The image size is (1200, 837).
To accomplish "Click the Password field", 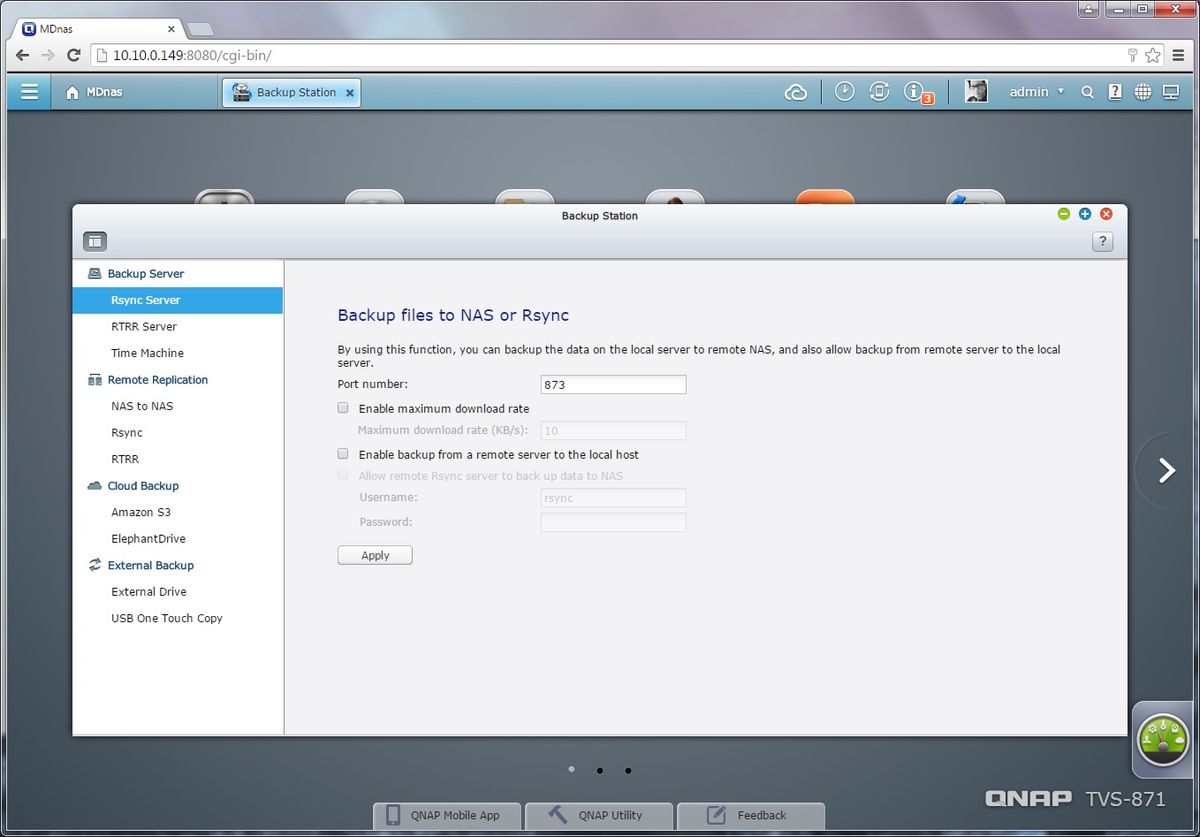I will pyautogui.click(x=613, y=522).
